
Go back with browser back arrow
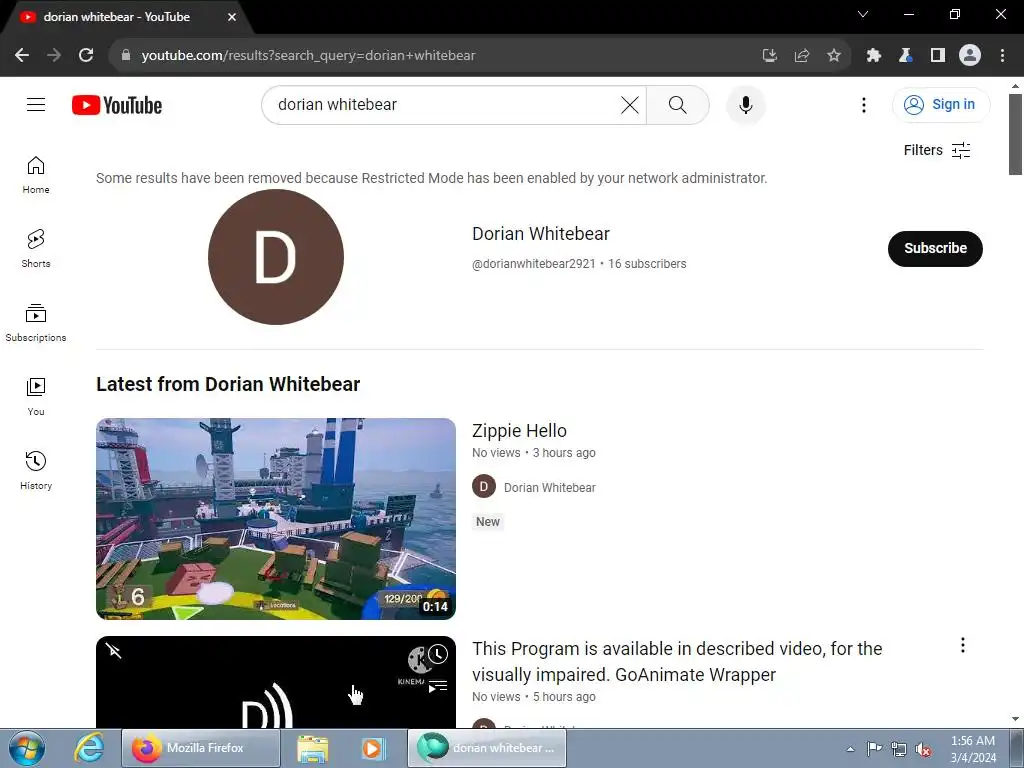(x=22, y=56)
